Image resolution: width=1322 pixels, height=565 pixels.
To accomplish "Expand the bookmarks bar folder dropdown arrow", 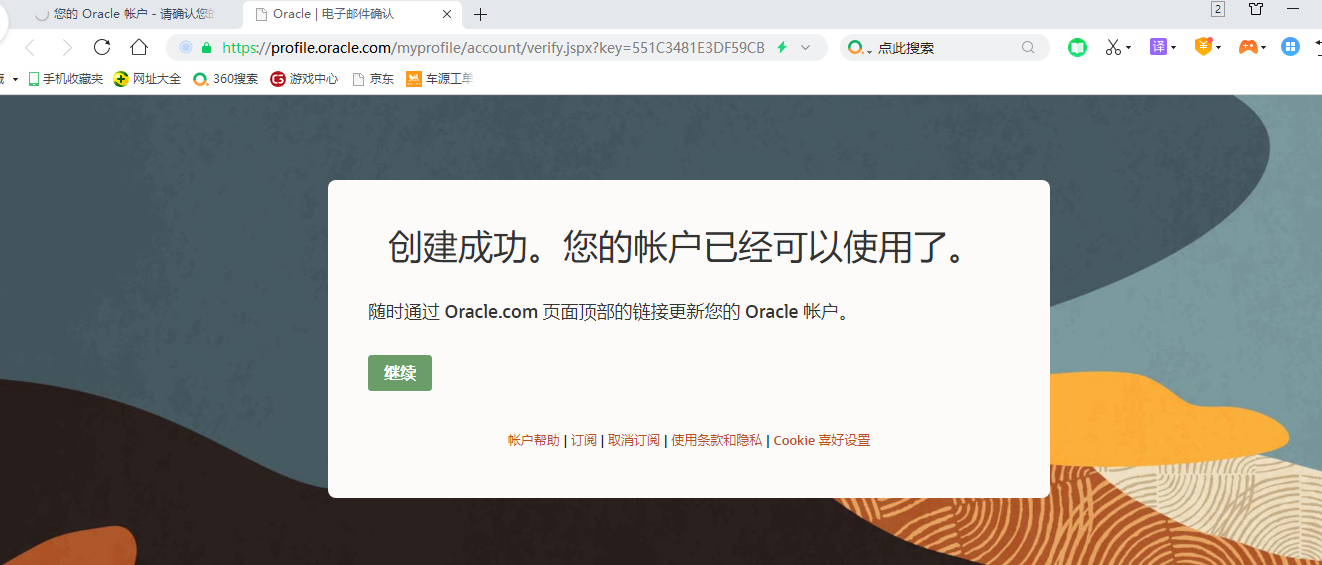I will point(15,79).
